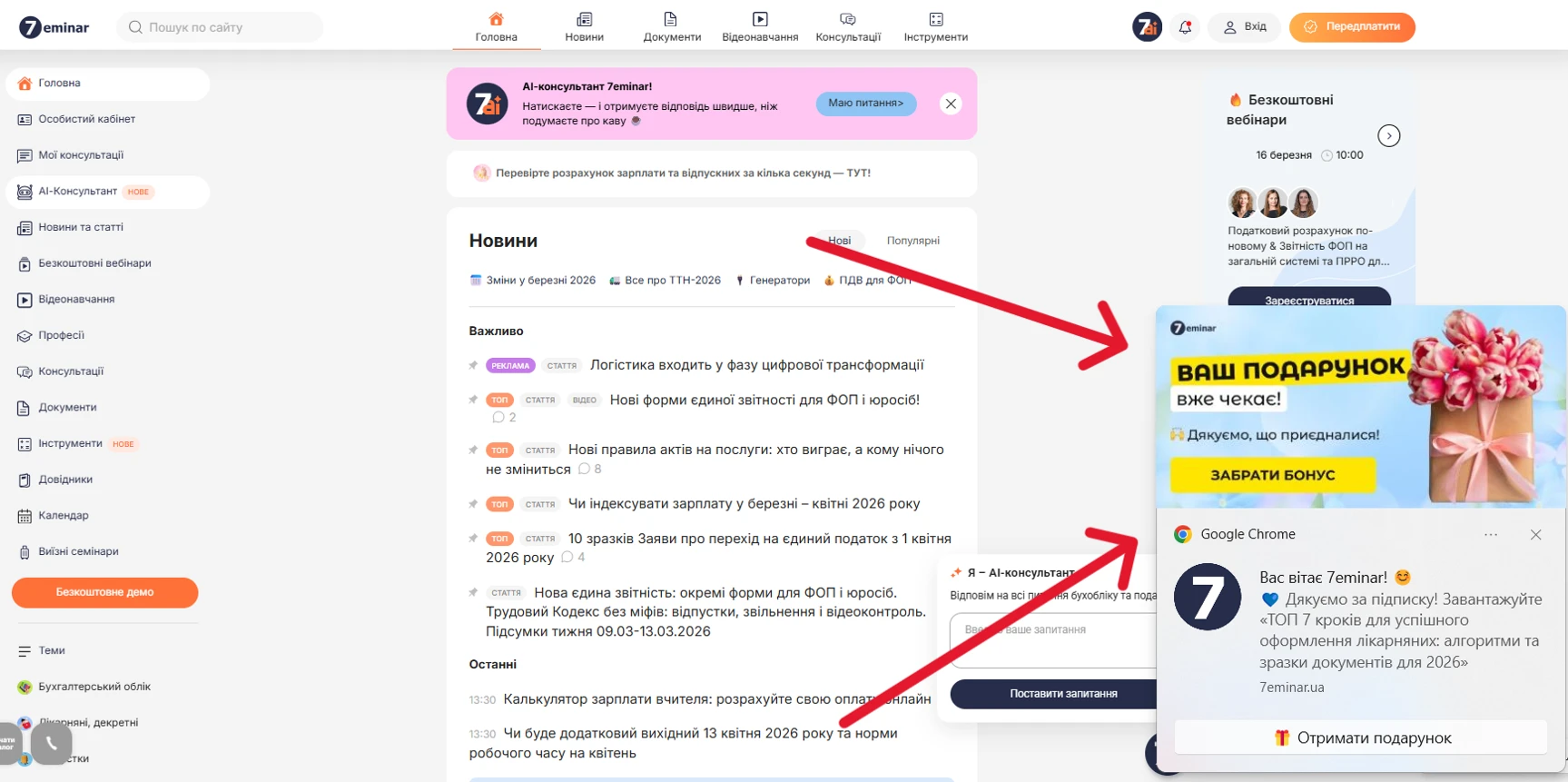1568x782 pixels.
Task: Click the 7ai assistant icon in the header
Action: click(1148, 27)
